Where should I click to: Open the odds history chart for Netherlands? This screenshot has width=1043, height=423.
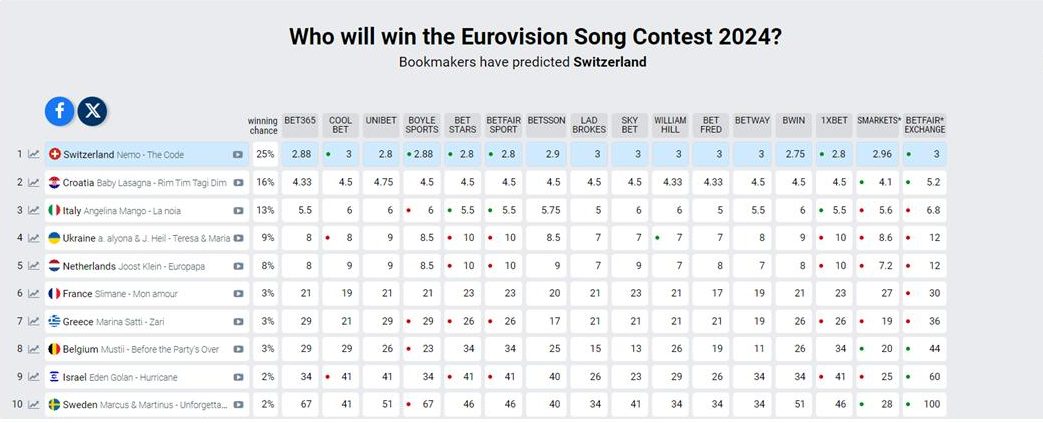(x=34, y=266)
